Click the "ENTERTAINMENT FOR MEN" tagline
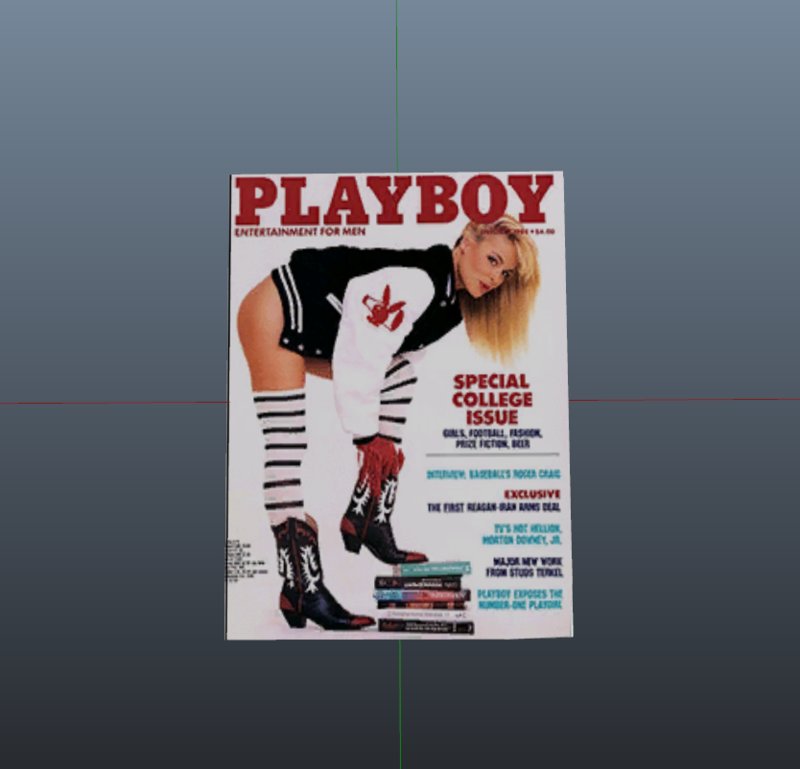Image resolution: width=800 pixels, height=769 pixels. pyautogui.click(x=300, y=232)
